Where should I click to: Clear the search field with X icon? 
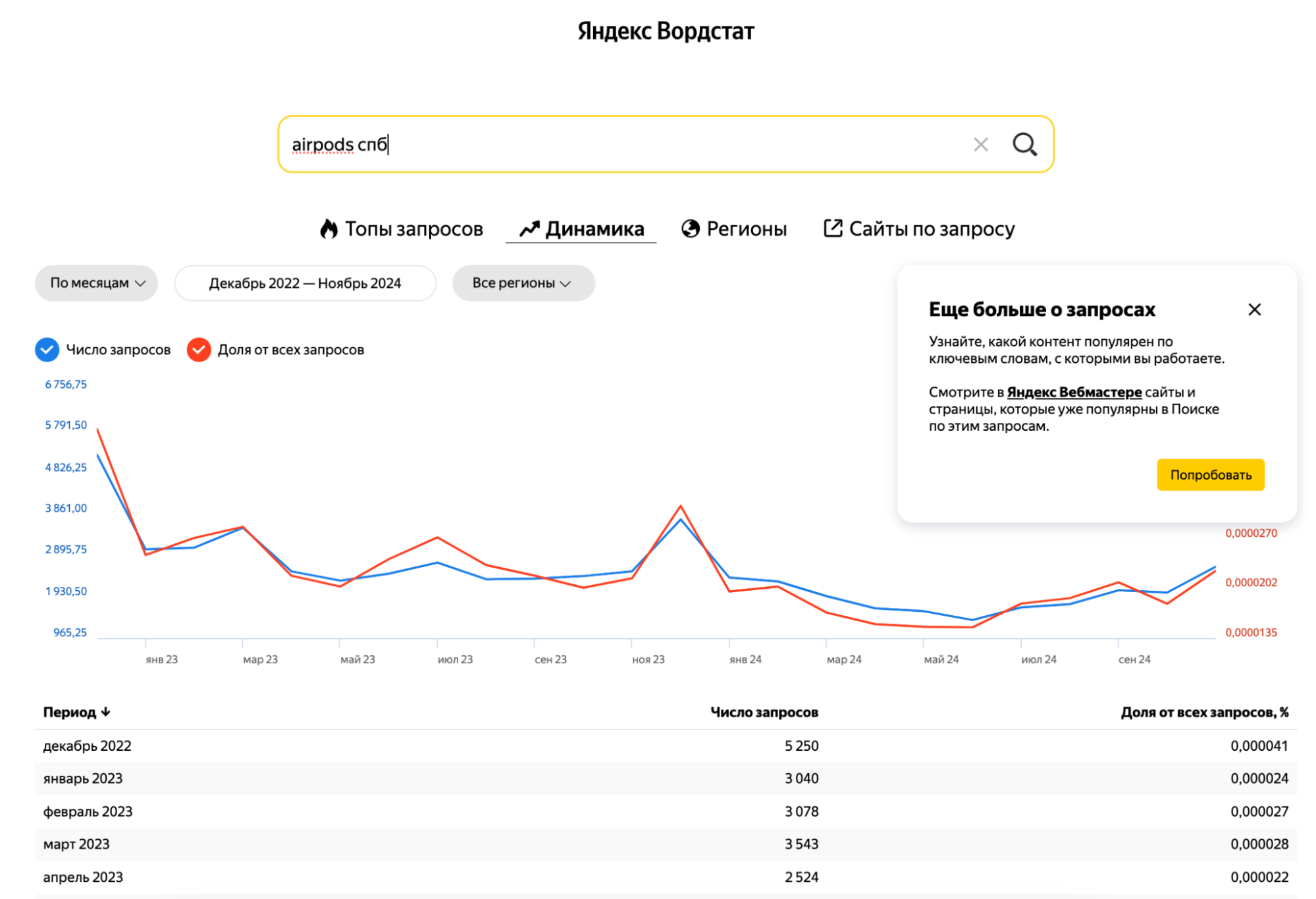981,144
